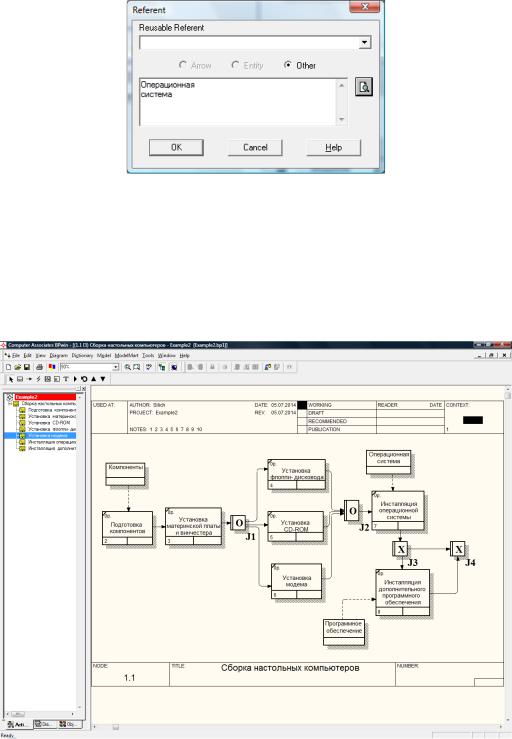Select Example2 root in tree
512x739 pixels.
click(x=45, y=397)
